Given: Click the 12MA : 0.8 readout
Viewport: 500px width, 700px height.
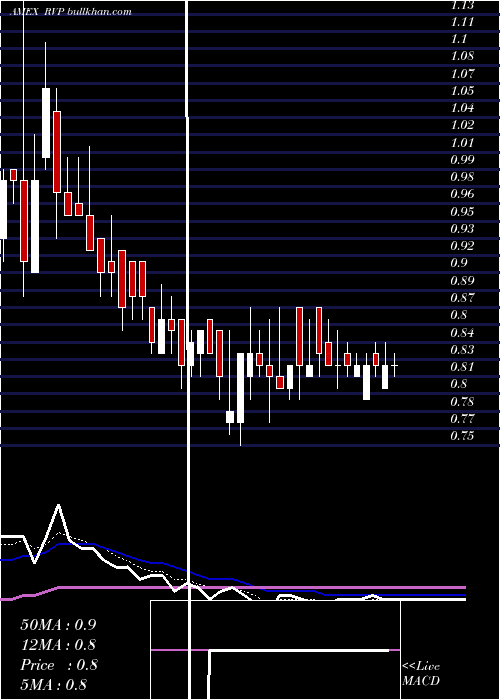Looking at the screenshot, I should pyautogui.click(x=58, y=644).
